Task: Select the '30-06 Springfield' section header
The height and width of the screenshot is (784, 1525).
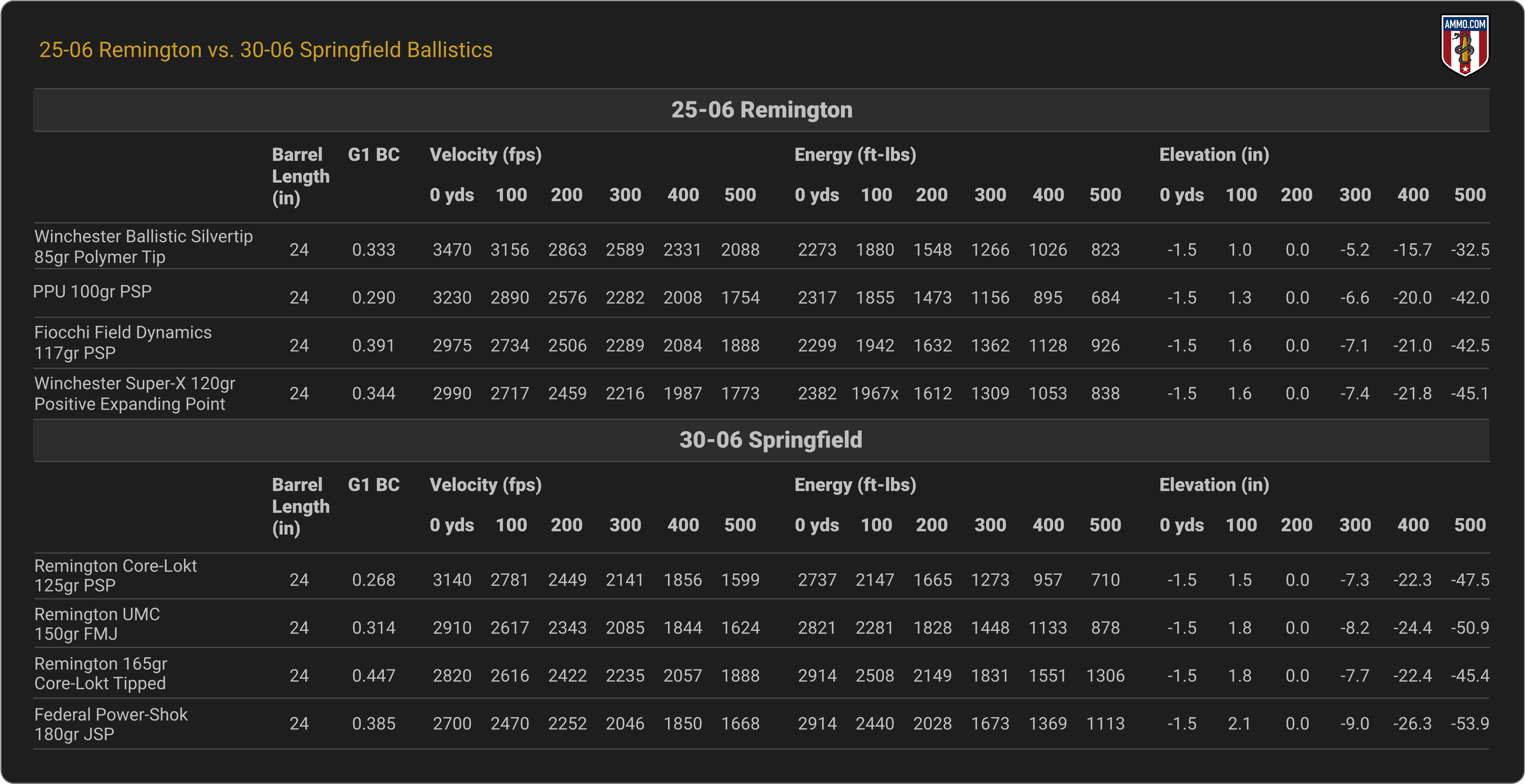Action: click(x=761, y=440)
